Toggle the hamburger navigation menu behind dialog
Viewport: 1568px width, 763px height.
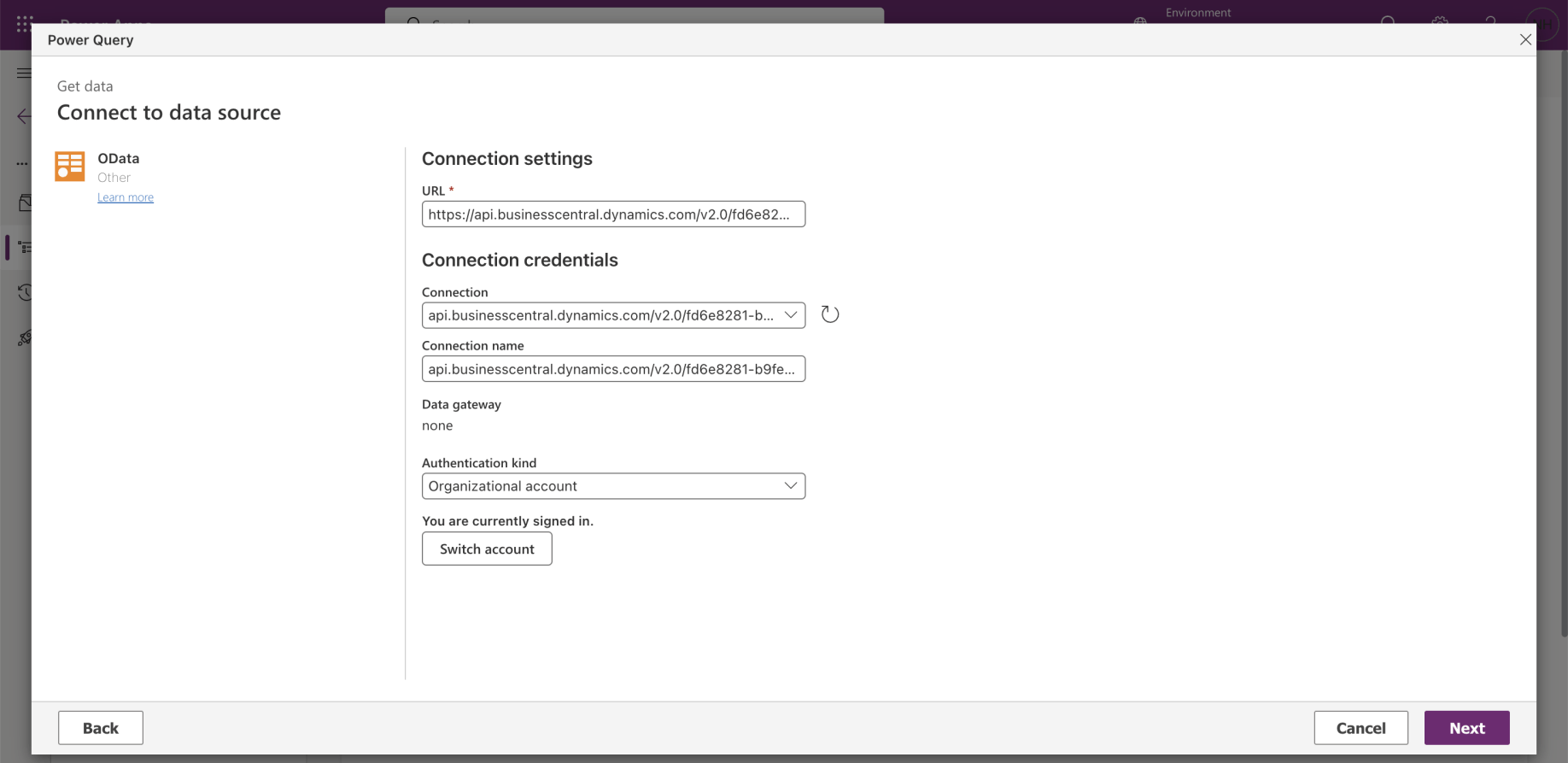24,73
